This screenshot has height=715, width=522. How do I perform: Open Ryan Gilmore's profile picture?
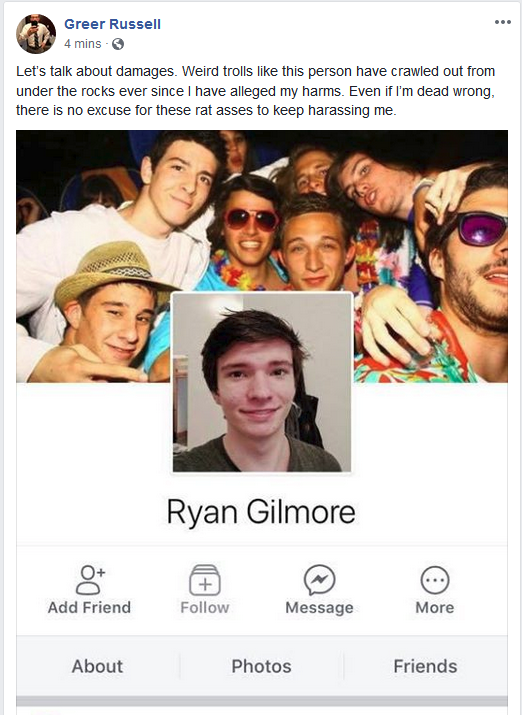262,382
